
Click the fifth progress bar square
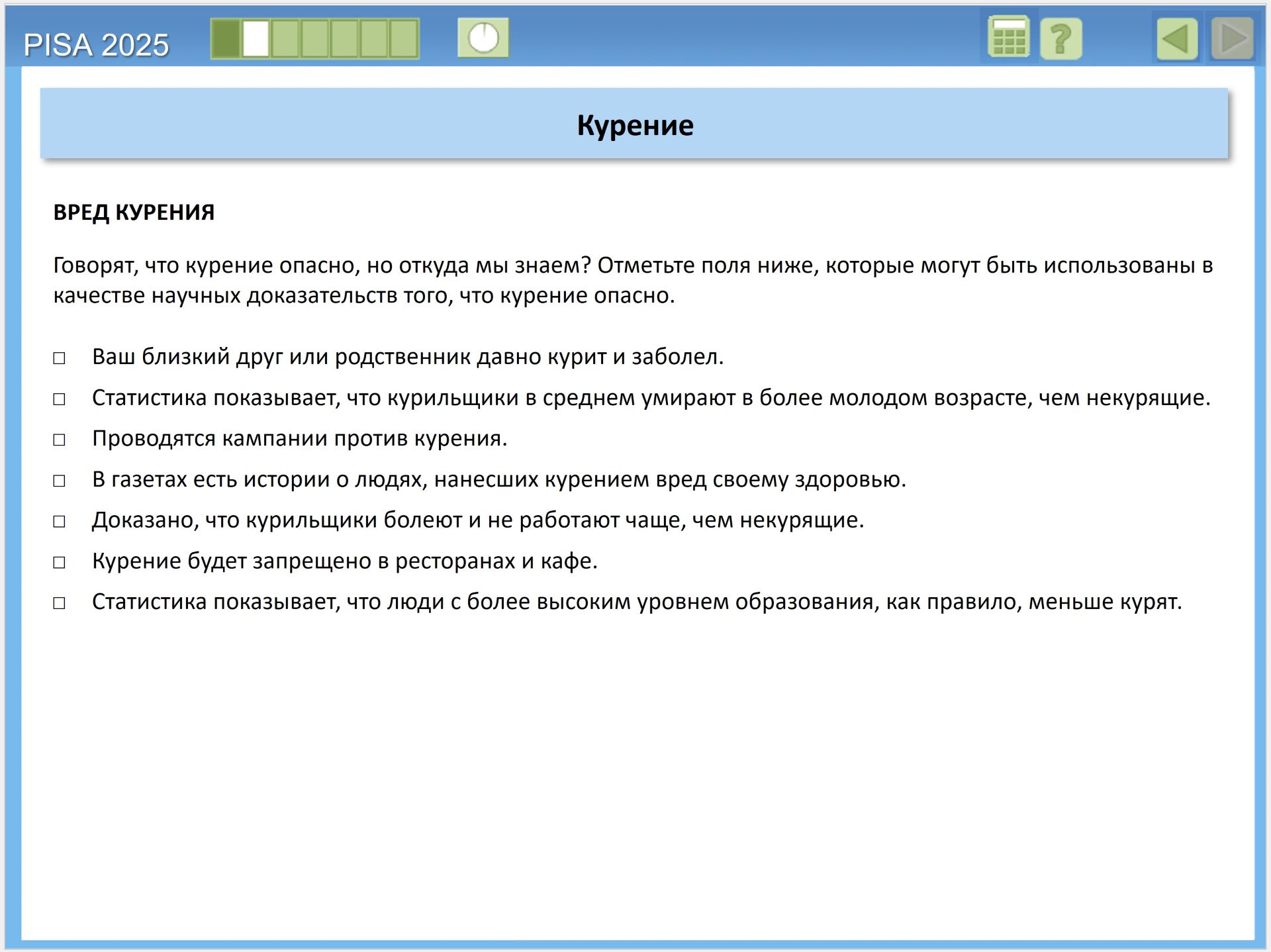click(x=344, y=38)
